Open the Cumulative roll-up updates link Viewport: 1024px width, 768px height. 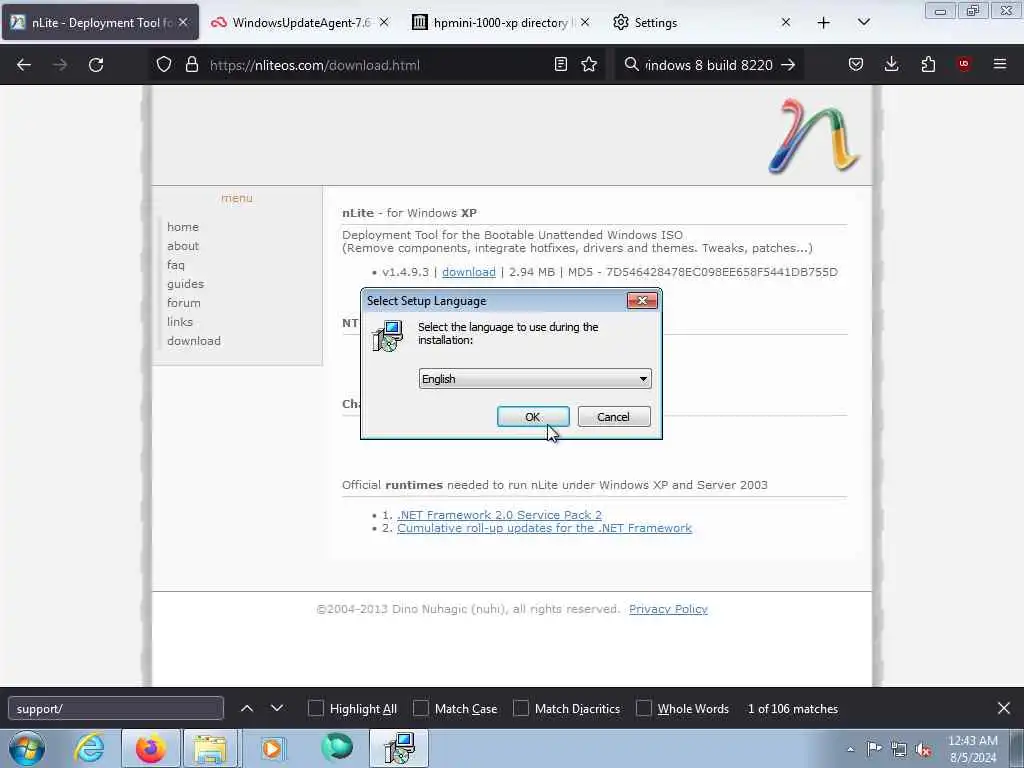545,528
